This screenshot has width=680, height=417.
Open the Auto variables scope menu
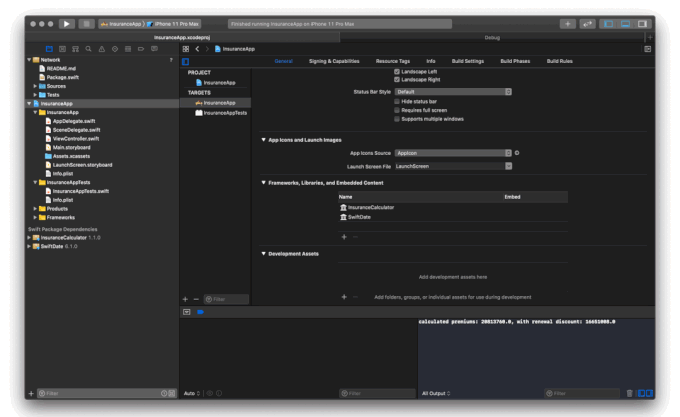pos(192,393)
